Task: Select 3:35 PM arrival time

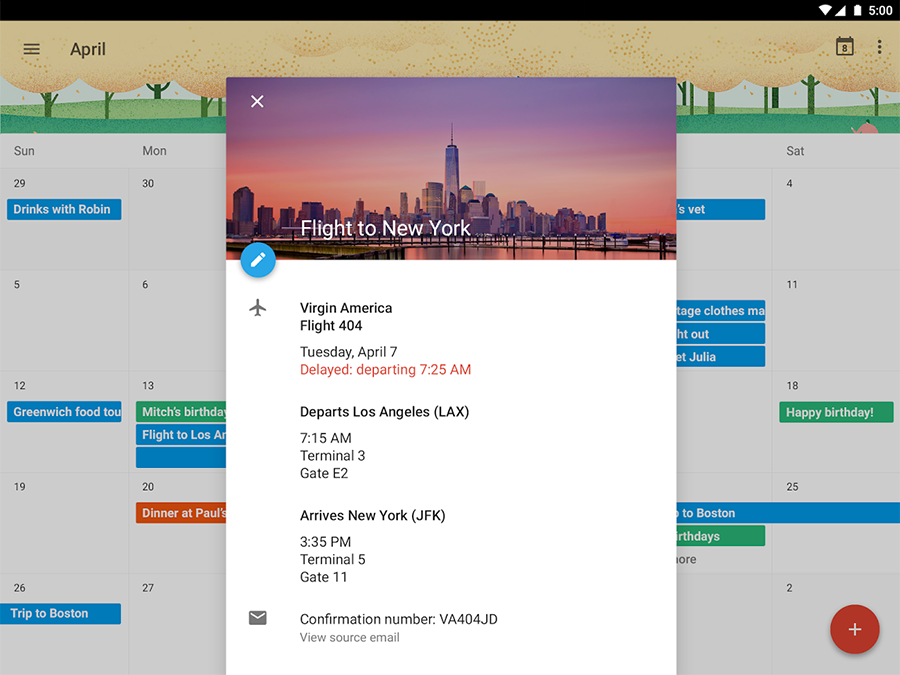Action: pos(325,542)
